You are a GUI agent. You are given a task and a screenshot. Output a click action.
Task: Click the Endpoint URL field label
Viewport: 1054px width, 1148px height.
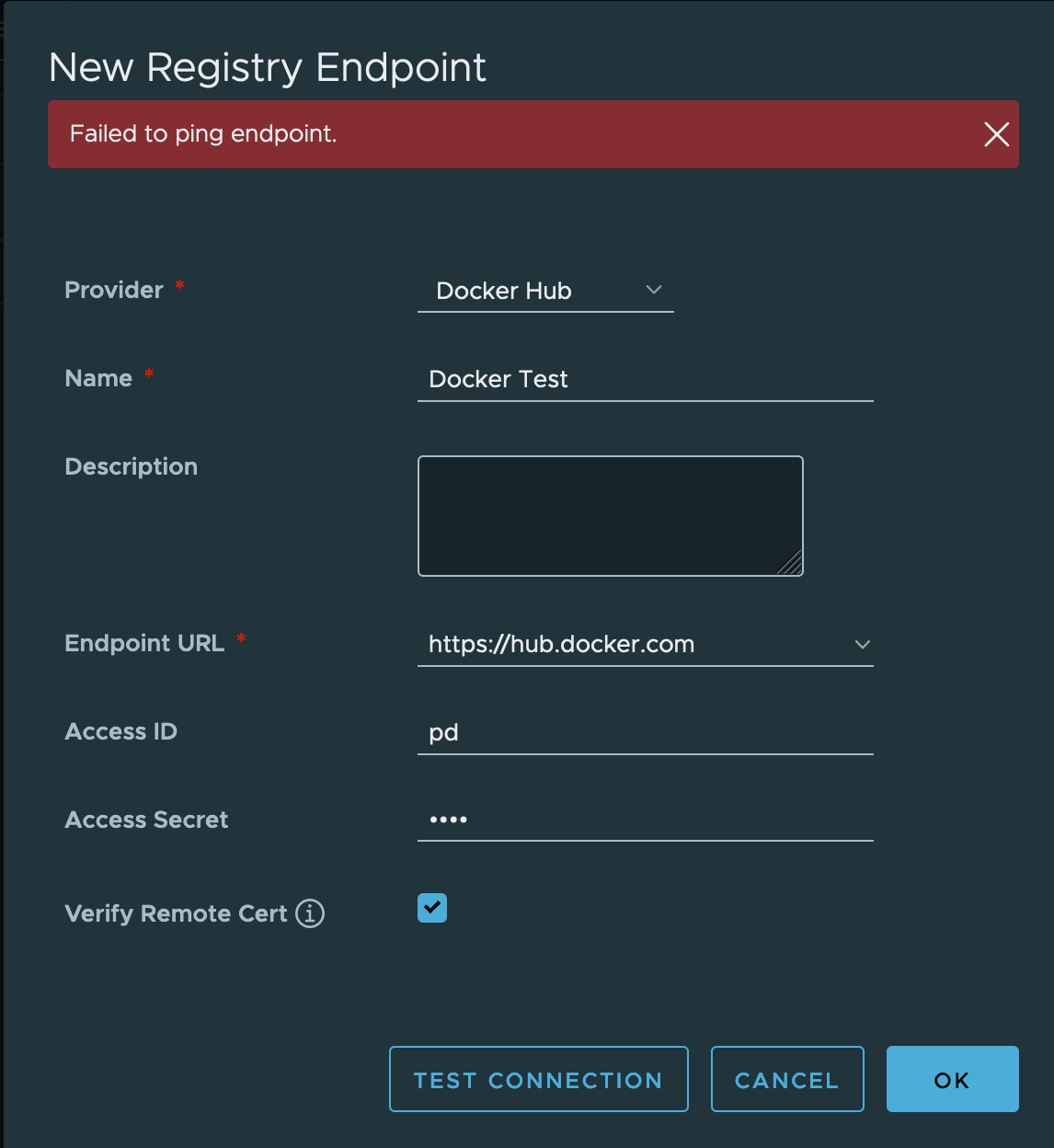(x=144, y=643)
